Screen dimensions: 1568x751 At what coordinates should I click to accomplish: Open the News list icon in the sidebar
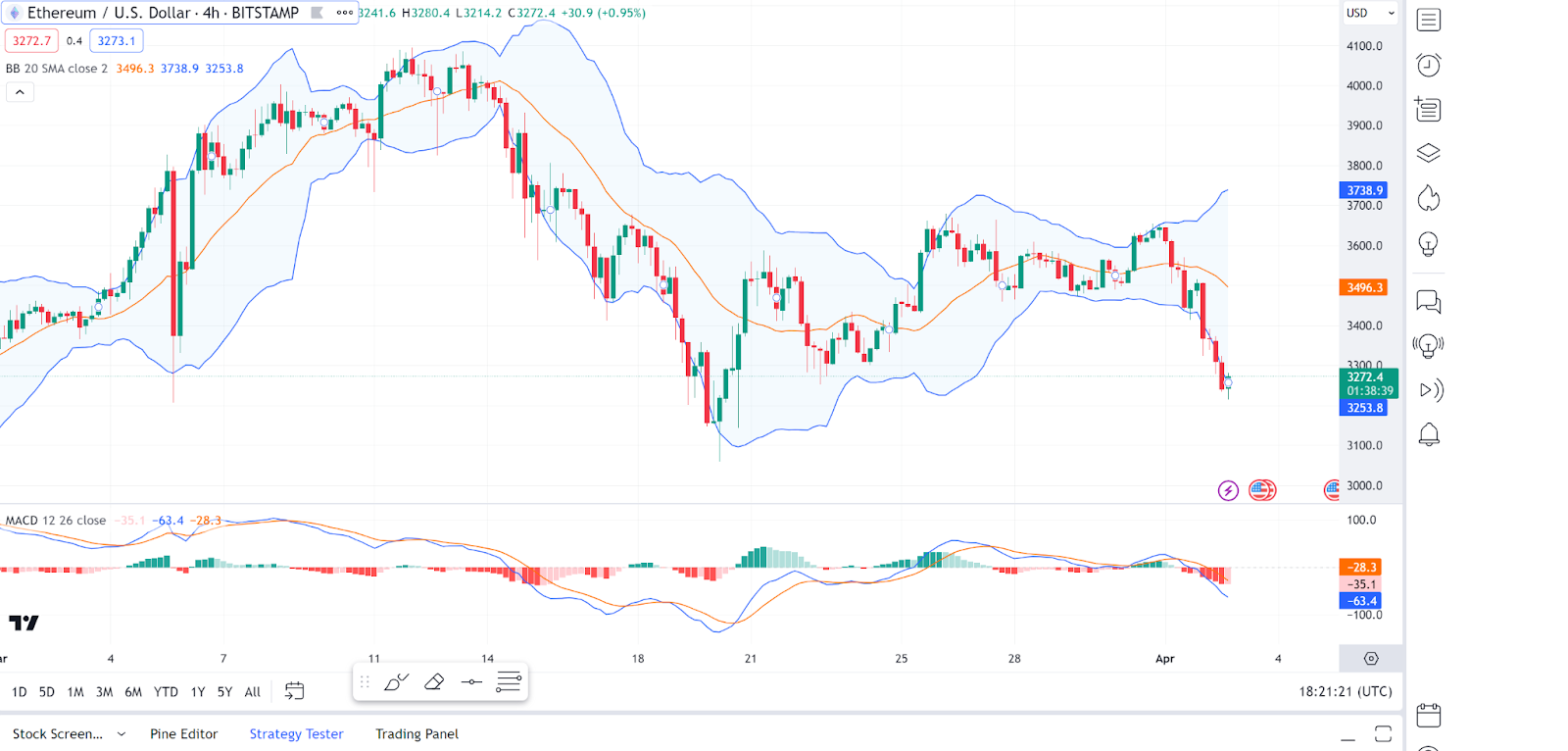coord(1428,109)
